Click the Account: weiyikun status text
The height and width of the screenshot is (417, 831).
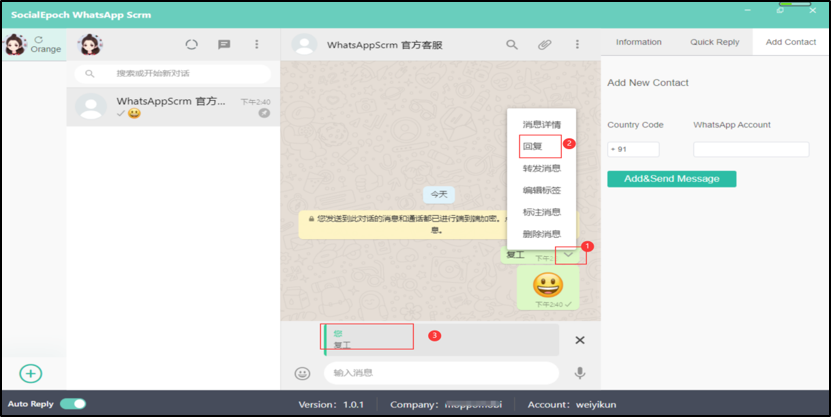[x=572, y=404]
